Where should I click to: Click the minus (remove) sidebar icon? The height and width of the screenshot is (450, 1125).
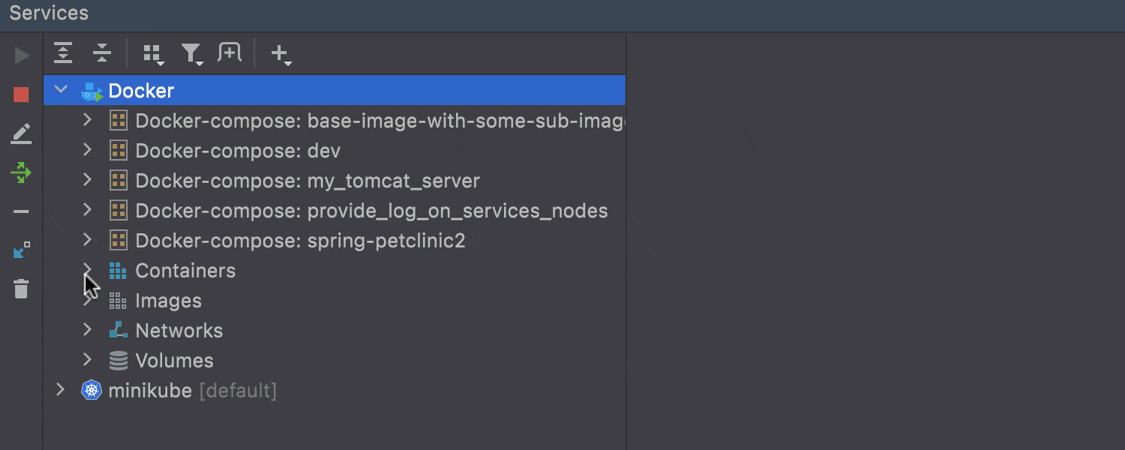(22, 212)
